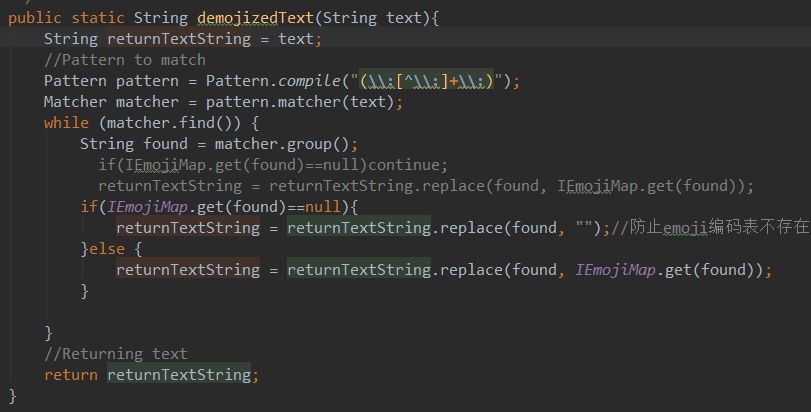Click the Chinese comment about emoji encoding table
Screen dimensions: 811x412
click(711, 227)
